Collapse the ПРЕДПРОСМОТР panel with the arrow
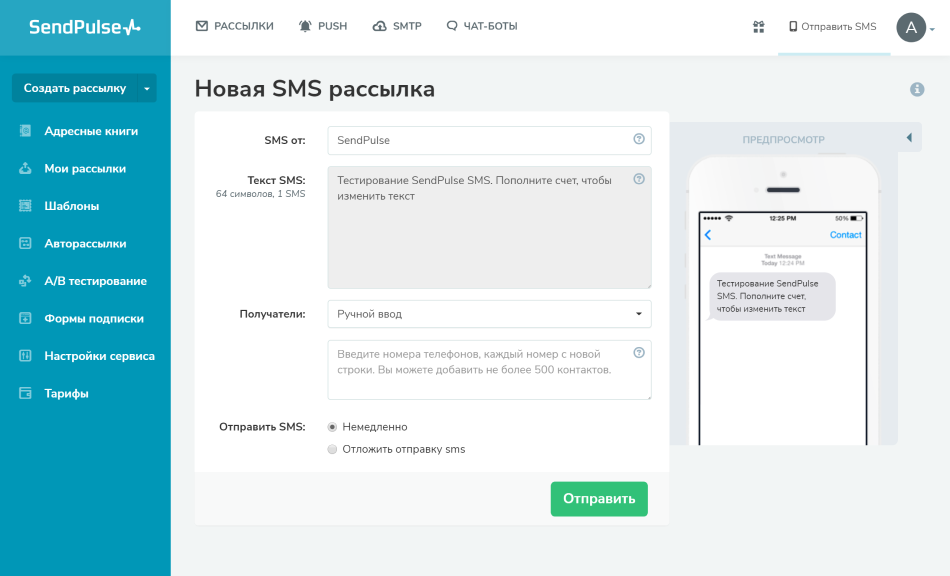The height and width of the screenshot is (576, 950). pyautogui.click(x=909, y=137)
